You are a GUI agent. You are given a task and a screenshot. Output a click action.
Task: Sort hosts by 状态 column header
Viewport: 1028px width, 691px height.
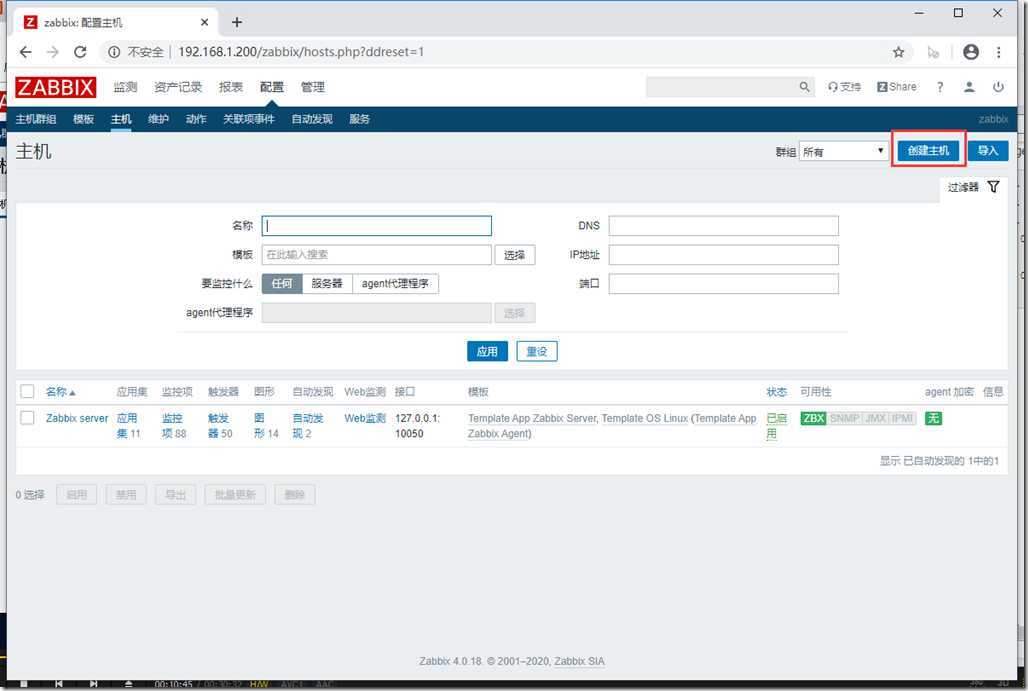pos(776,392)
